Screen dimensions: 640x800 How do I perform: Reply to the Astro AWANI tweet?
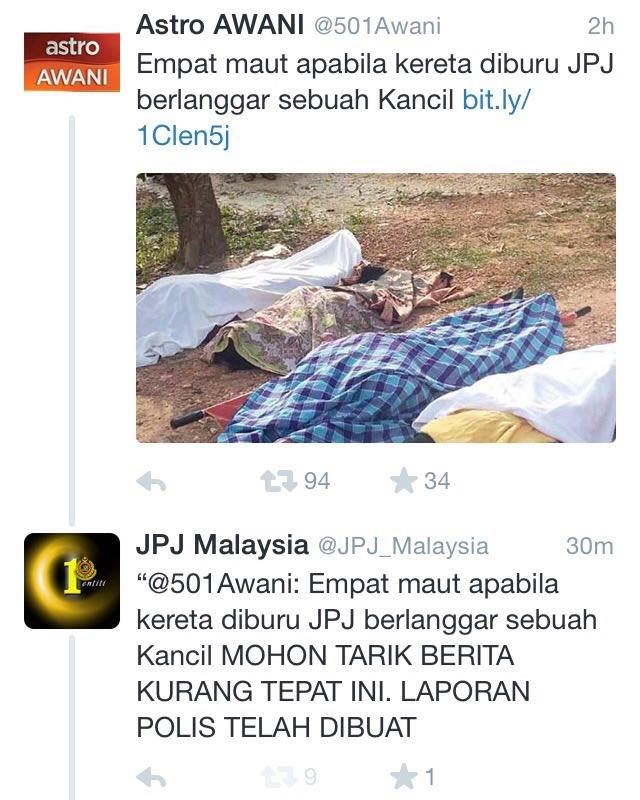tap(152, 481)
